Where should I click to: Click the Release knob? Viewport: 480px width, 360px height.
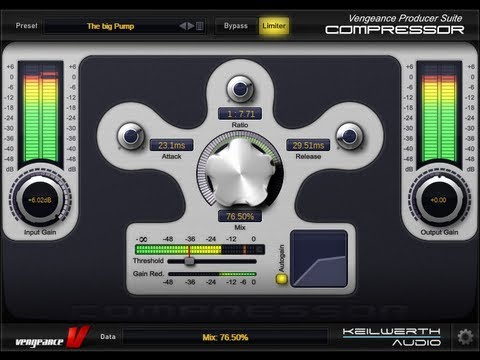coord(349,136)
